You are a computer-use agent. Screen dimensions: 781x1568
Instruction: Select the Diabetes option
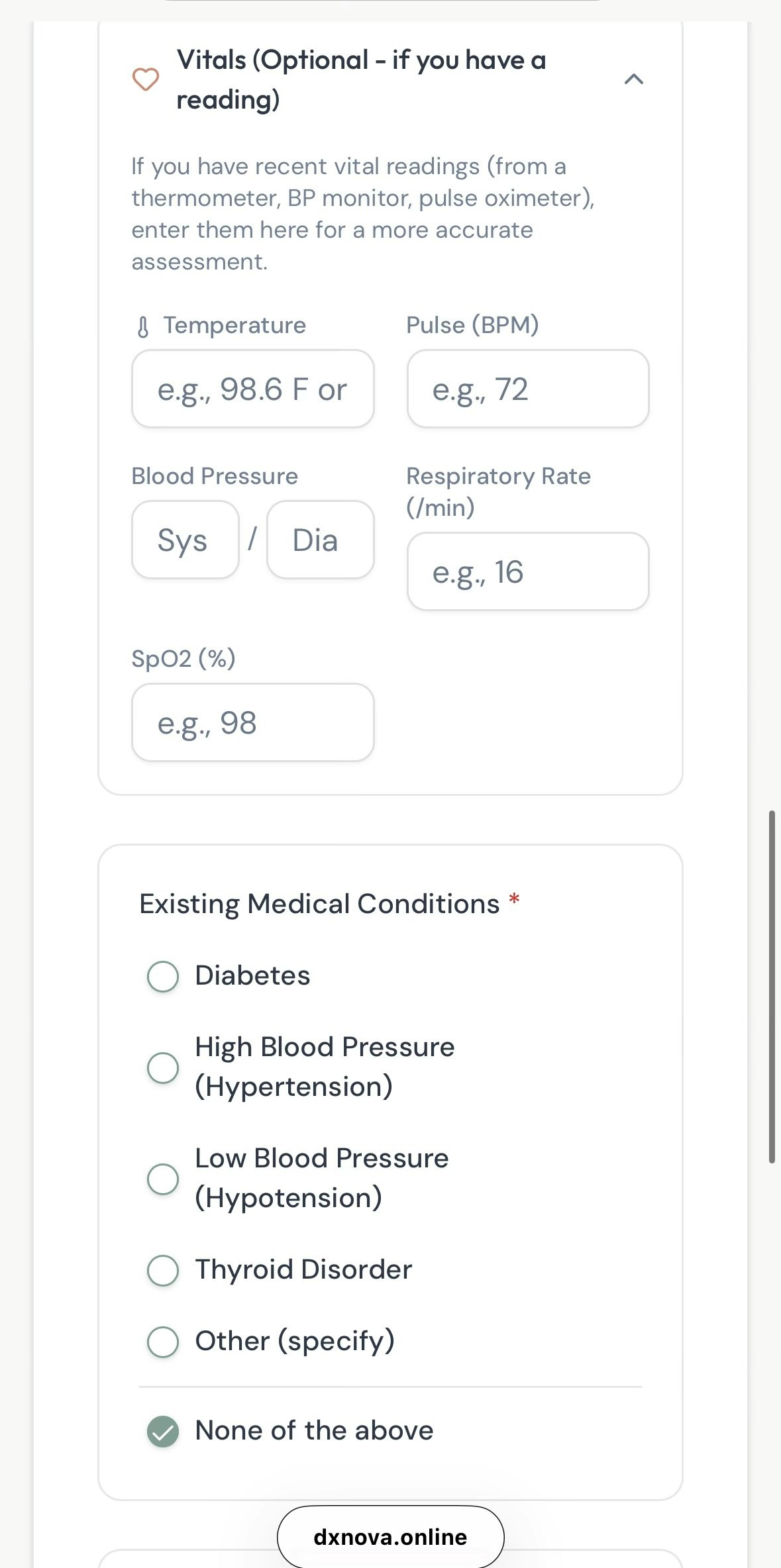(163, 977)
